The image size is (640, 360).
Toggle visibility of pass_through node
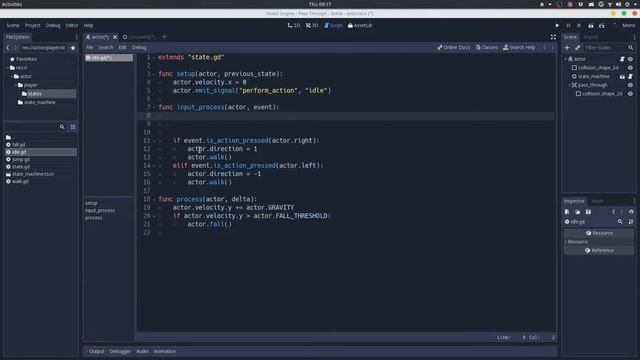[x=630, y=85]
